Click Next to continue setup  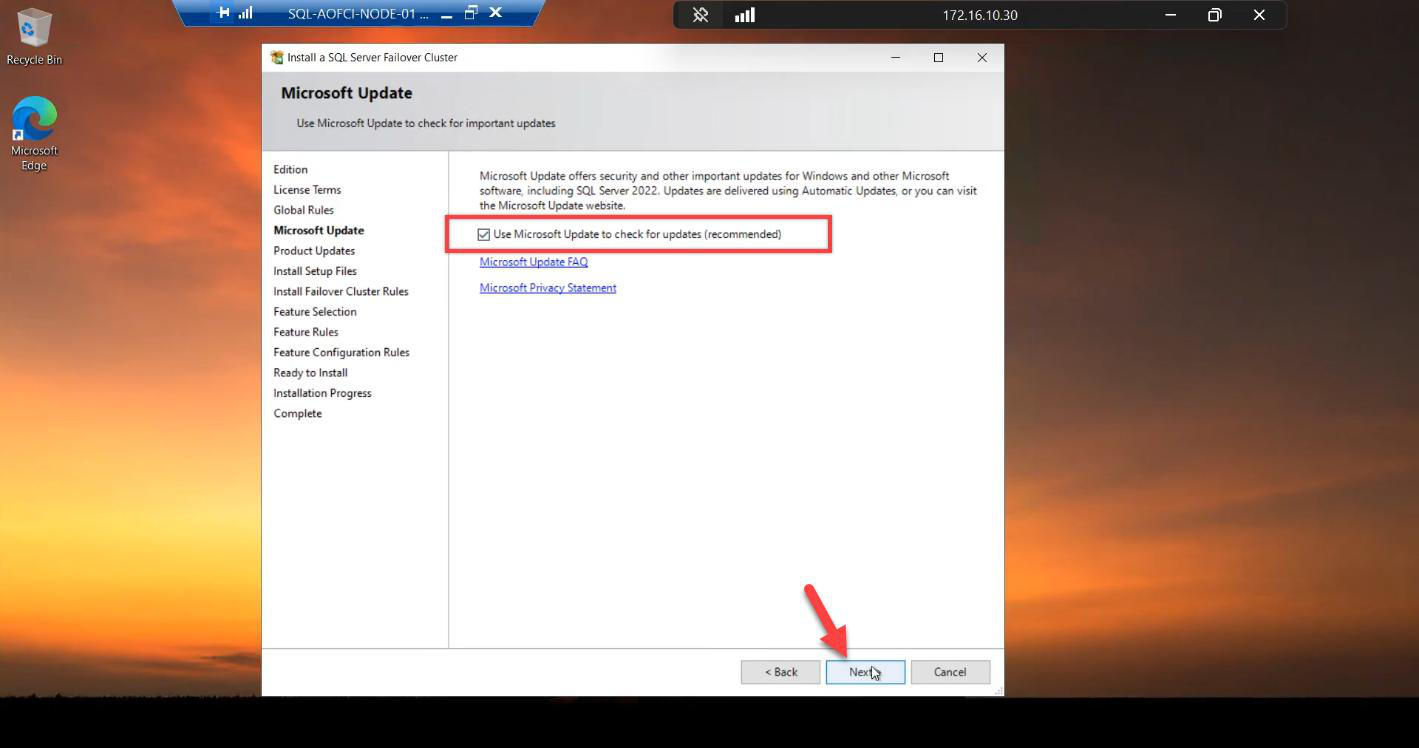pos(866,672)
